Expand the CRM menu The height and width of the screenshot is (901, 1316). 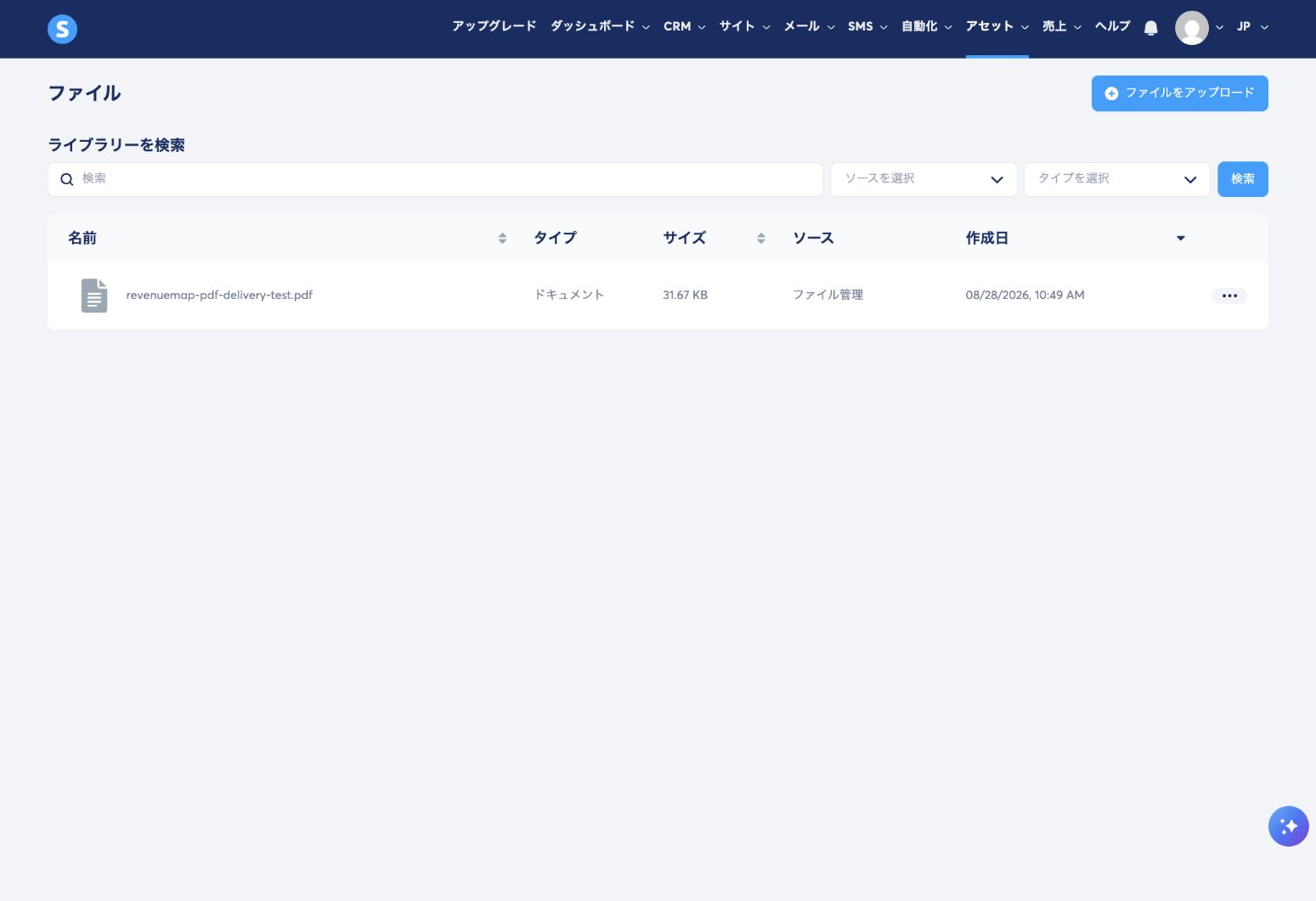pyautogui.click(x=685, y=26)
